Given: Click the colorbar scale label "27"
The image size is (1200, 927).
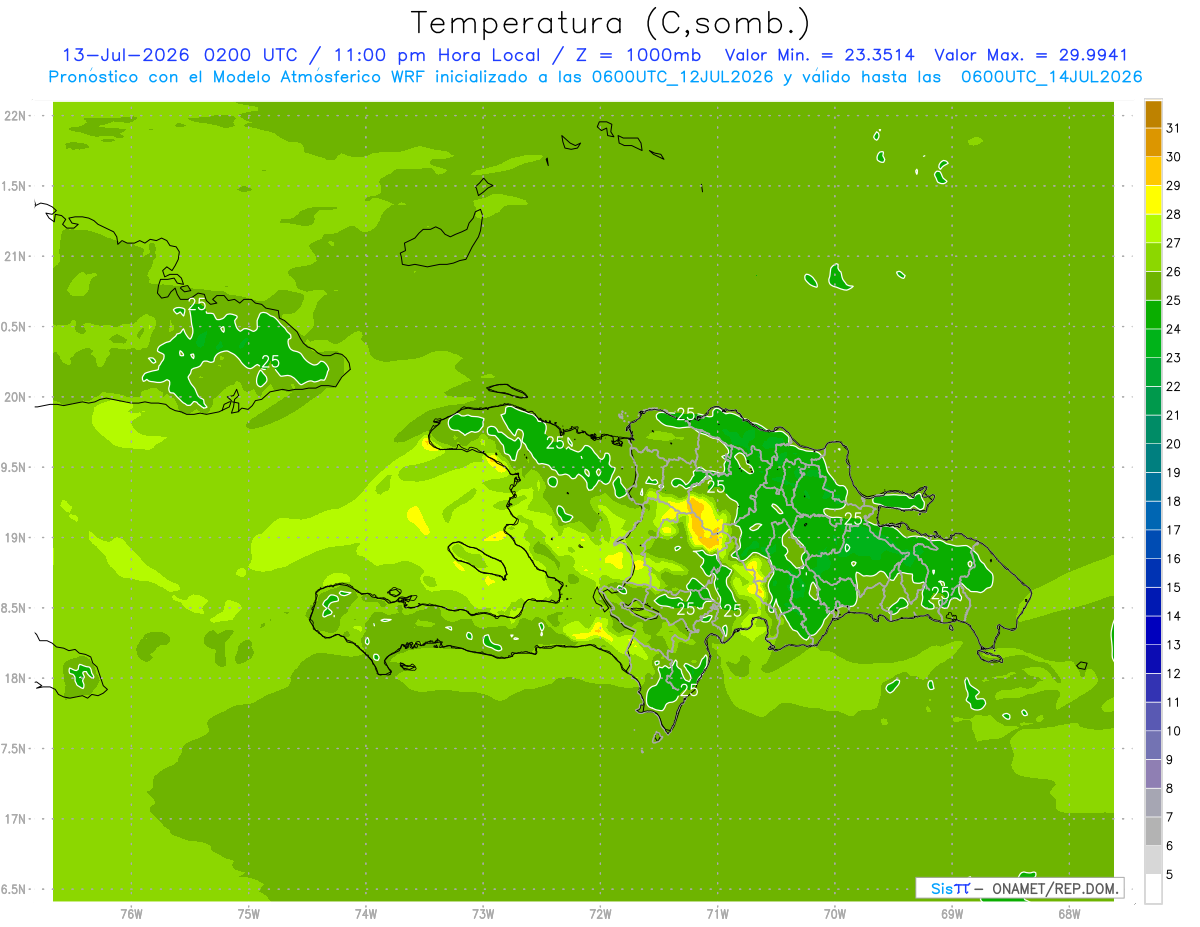Looking at the screenshot, I should point(1173,243).
